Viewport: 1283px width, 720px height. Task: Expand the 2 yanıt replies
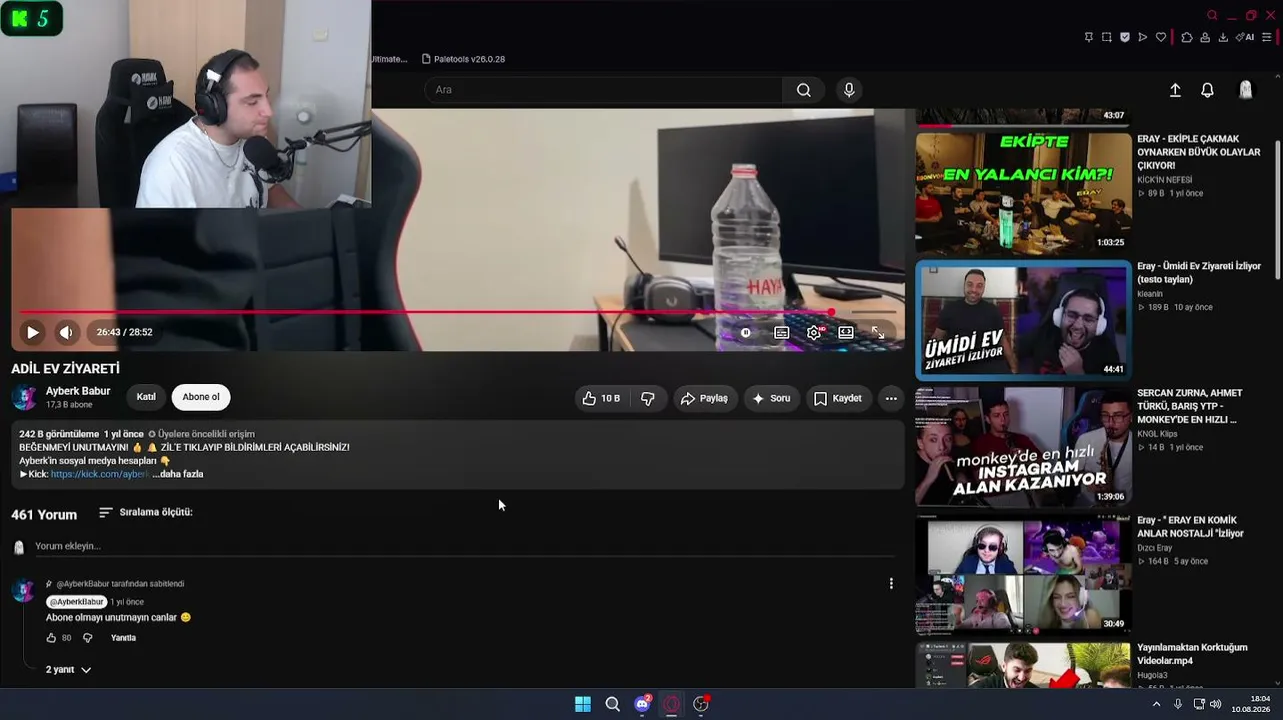pos(68,670)
